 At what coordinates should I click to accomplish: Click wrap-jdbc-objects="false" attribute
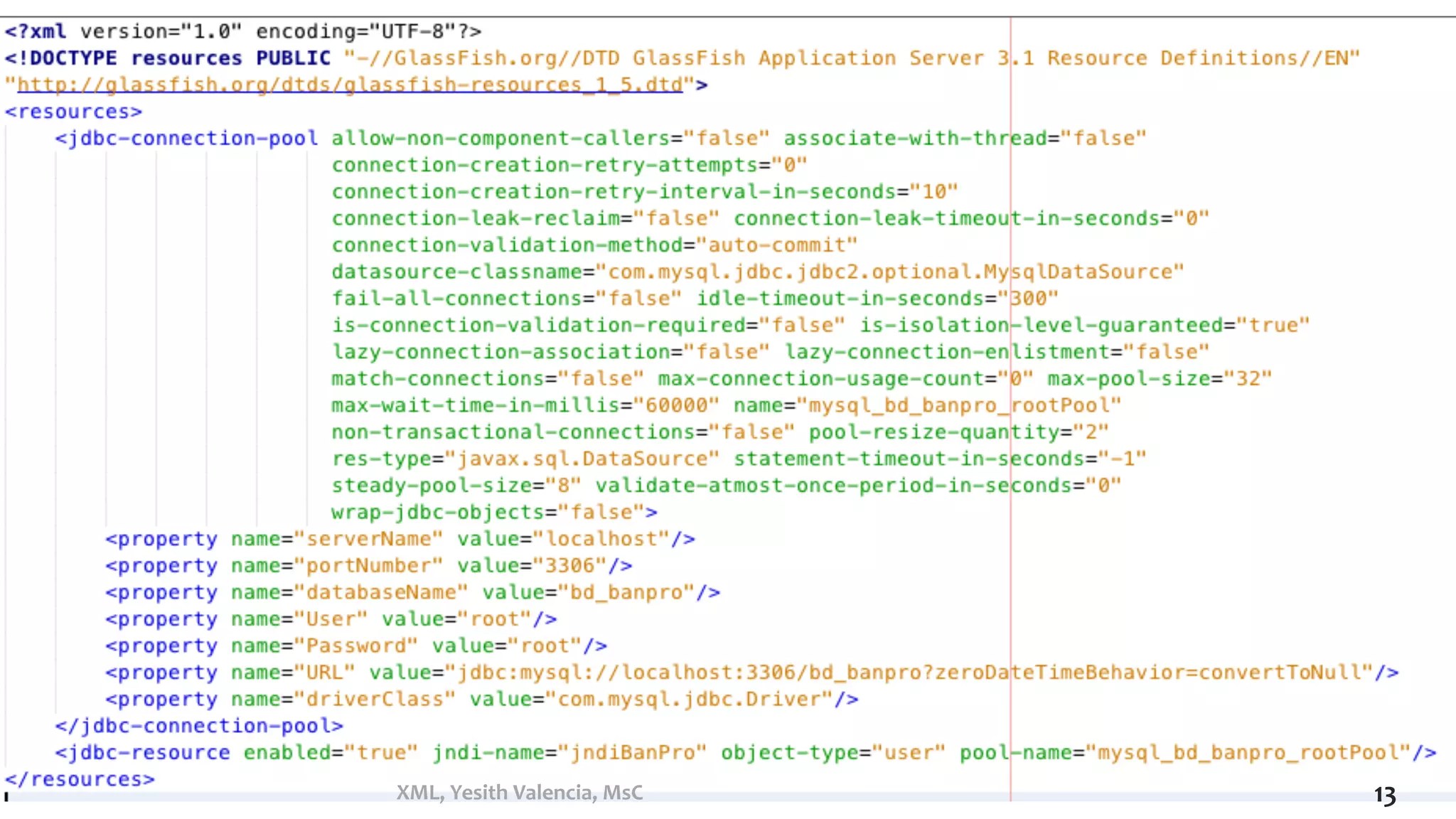coord(487,513)
